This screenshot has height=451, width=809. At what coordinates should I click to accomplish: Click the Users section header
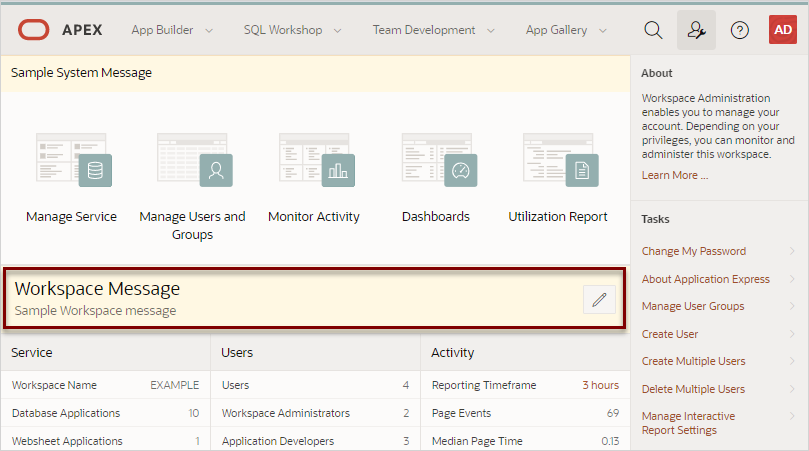pyautogui.click(x=237, y=352)
